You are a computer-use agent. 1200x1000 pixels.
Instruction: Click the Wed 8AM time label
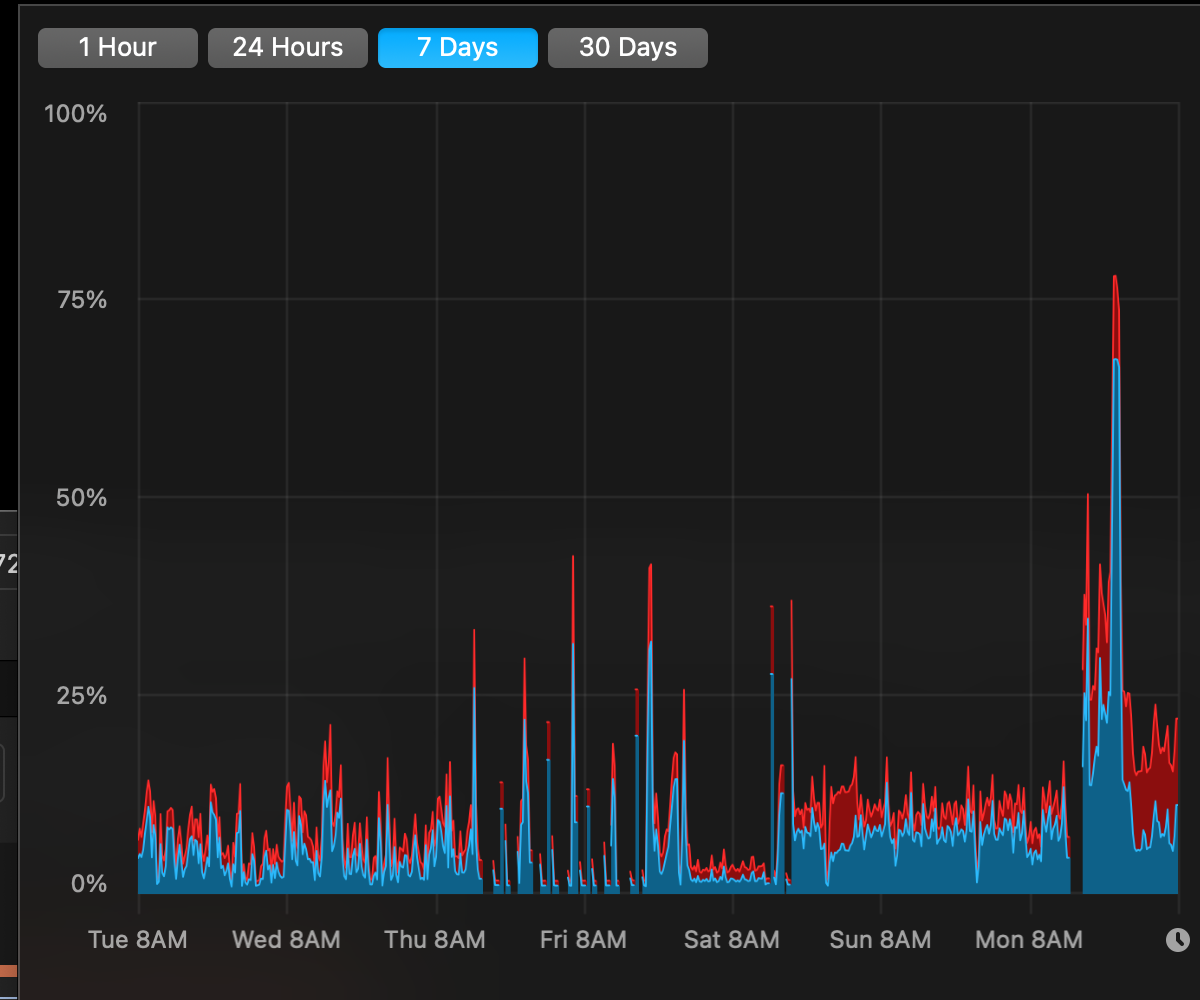click(x=286, y=940)
